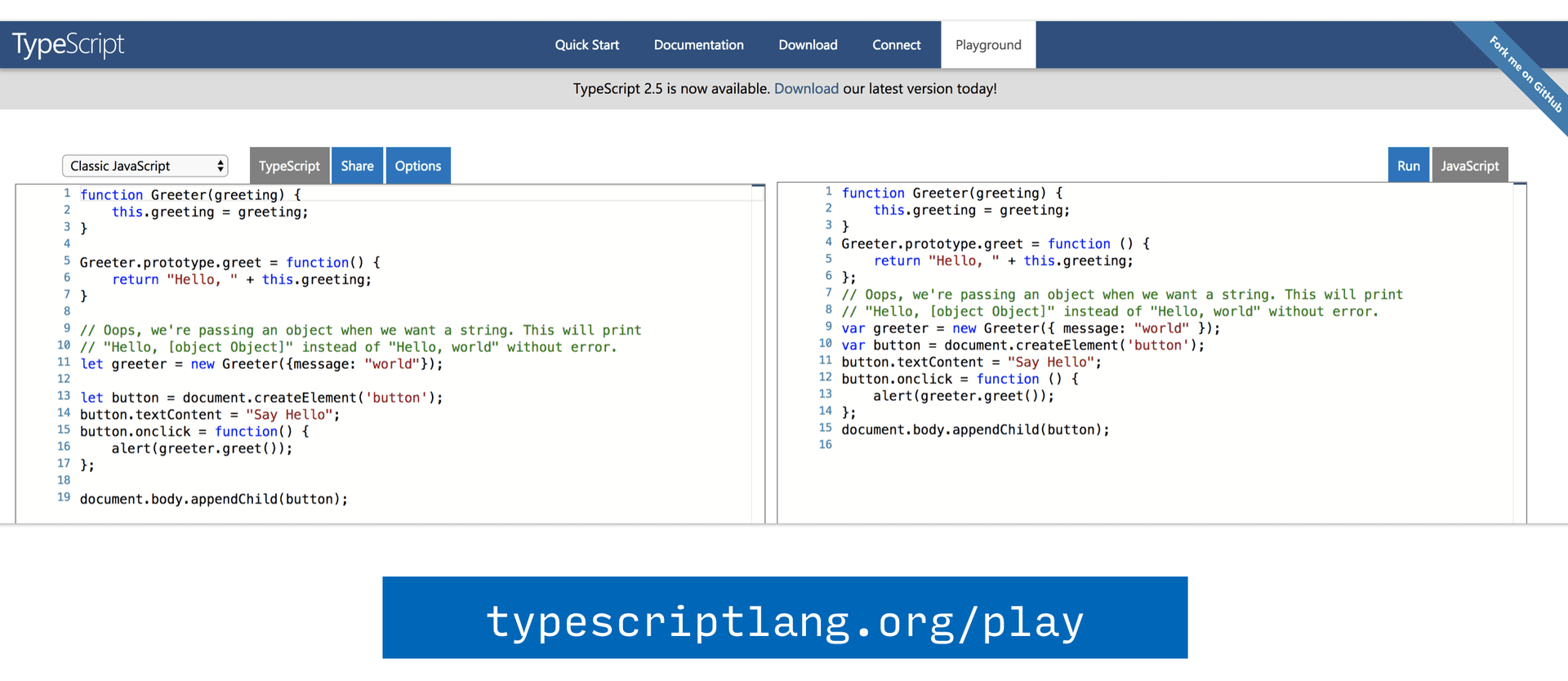Click the typescriptlang.org/play banner
1568x681 pixels.
coord(785,618)
